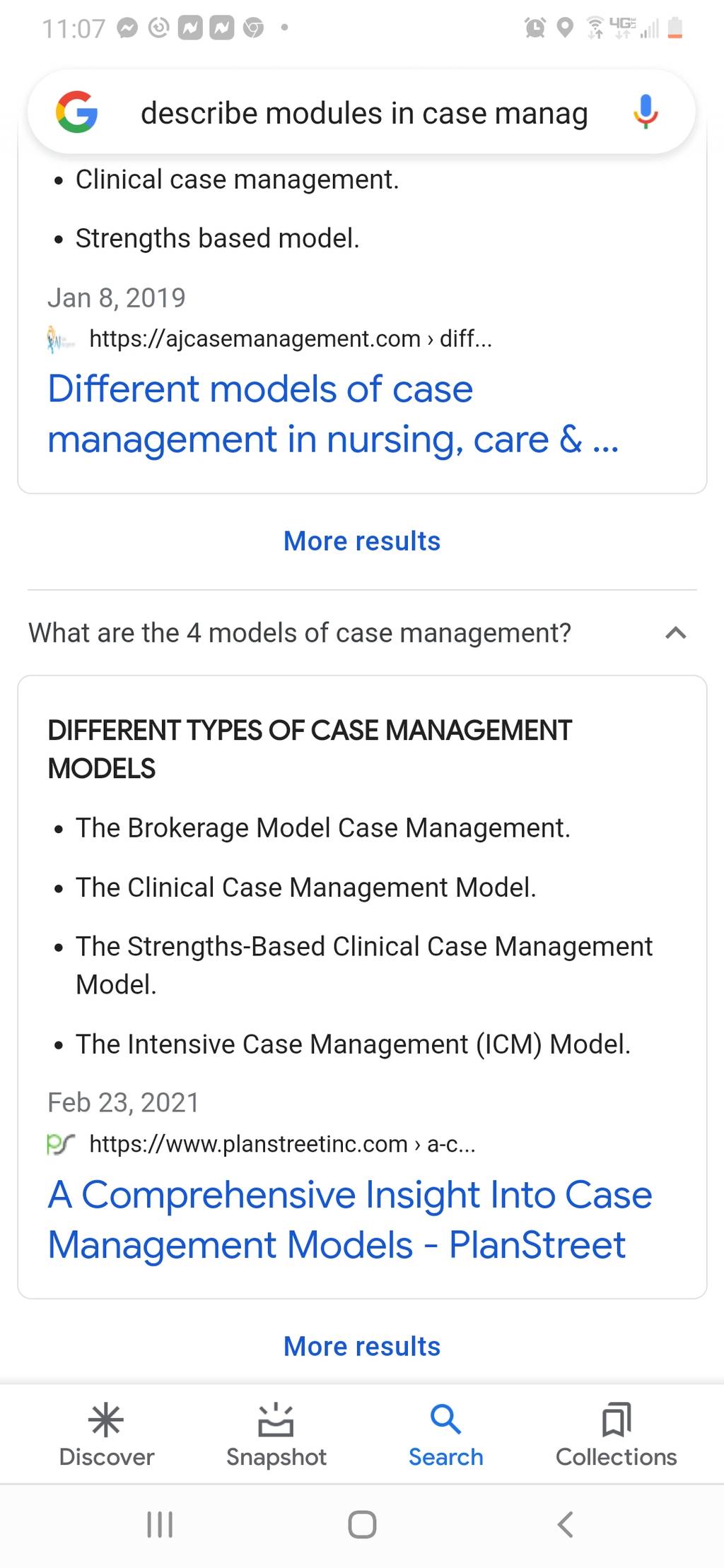Tap More results under ajcasemanagement card
This screenshot has width=724, height=1568.
(x=362, y=541)
